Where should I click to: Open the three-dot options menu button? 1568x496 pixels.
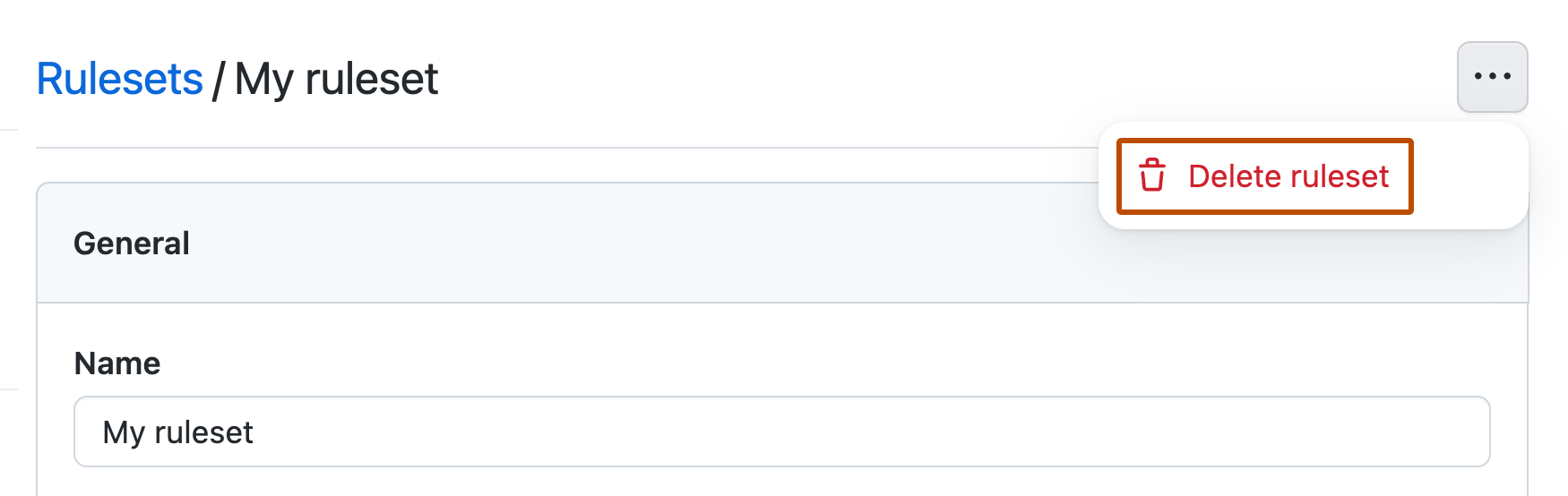[1492, 77]
